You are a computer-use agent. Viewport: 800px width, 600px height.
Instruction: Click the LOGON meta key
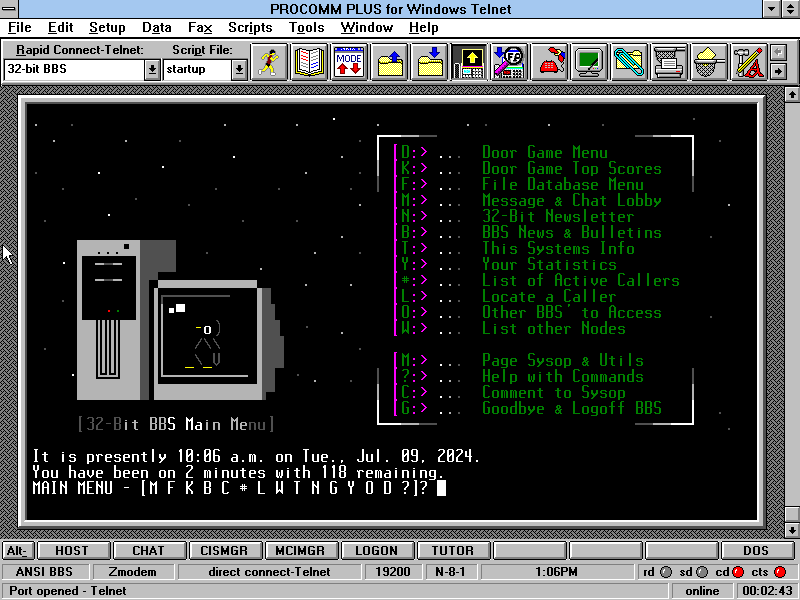tap(378, 551)
